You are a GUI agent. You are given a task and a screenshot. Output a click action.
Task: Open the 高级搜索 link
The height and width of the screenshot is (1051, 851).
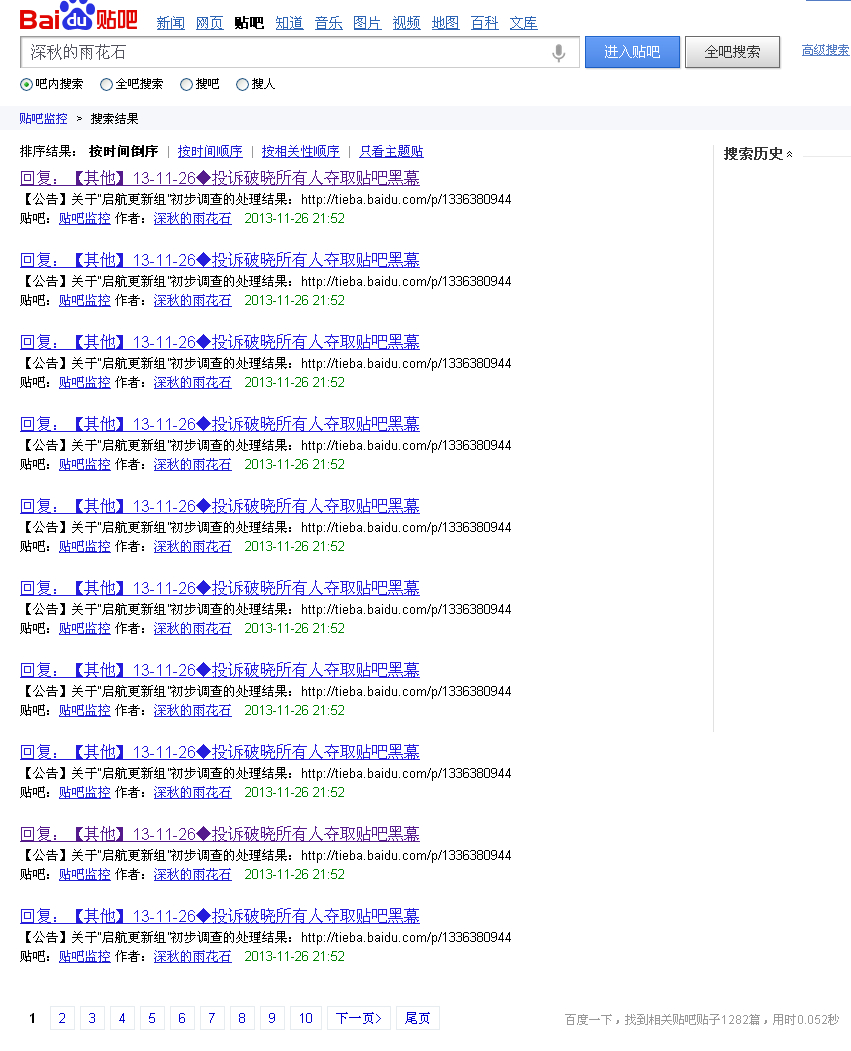(x=826, y=50)
